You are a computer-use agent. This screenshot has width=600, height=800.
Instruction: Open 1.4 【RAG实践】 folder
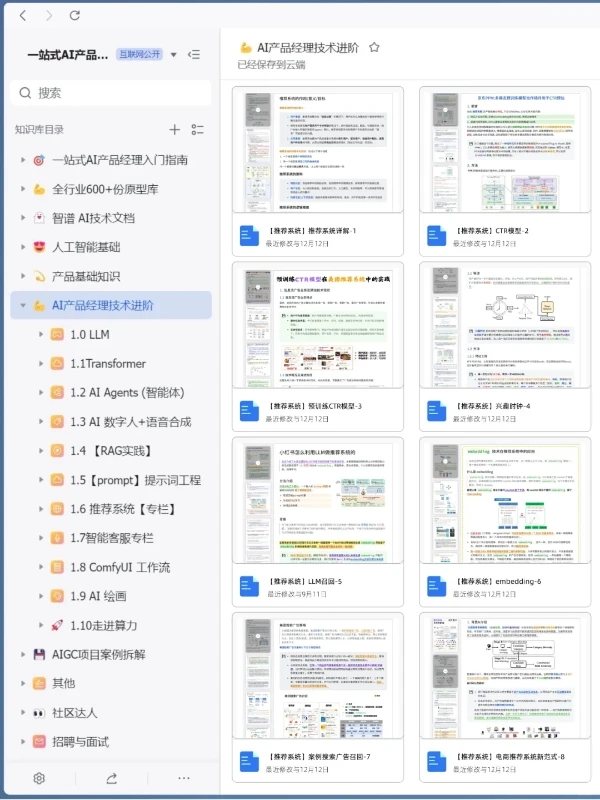coord(111,451)
